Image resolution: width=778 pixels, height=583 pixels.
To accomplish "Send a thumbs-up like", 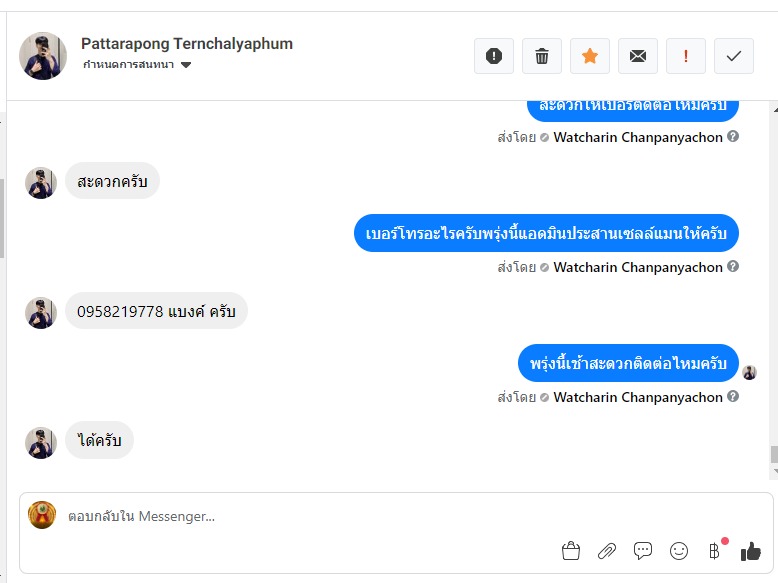I will (x=751, y=551).
